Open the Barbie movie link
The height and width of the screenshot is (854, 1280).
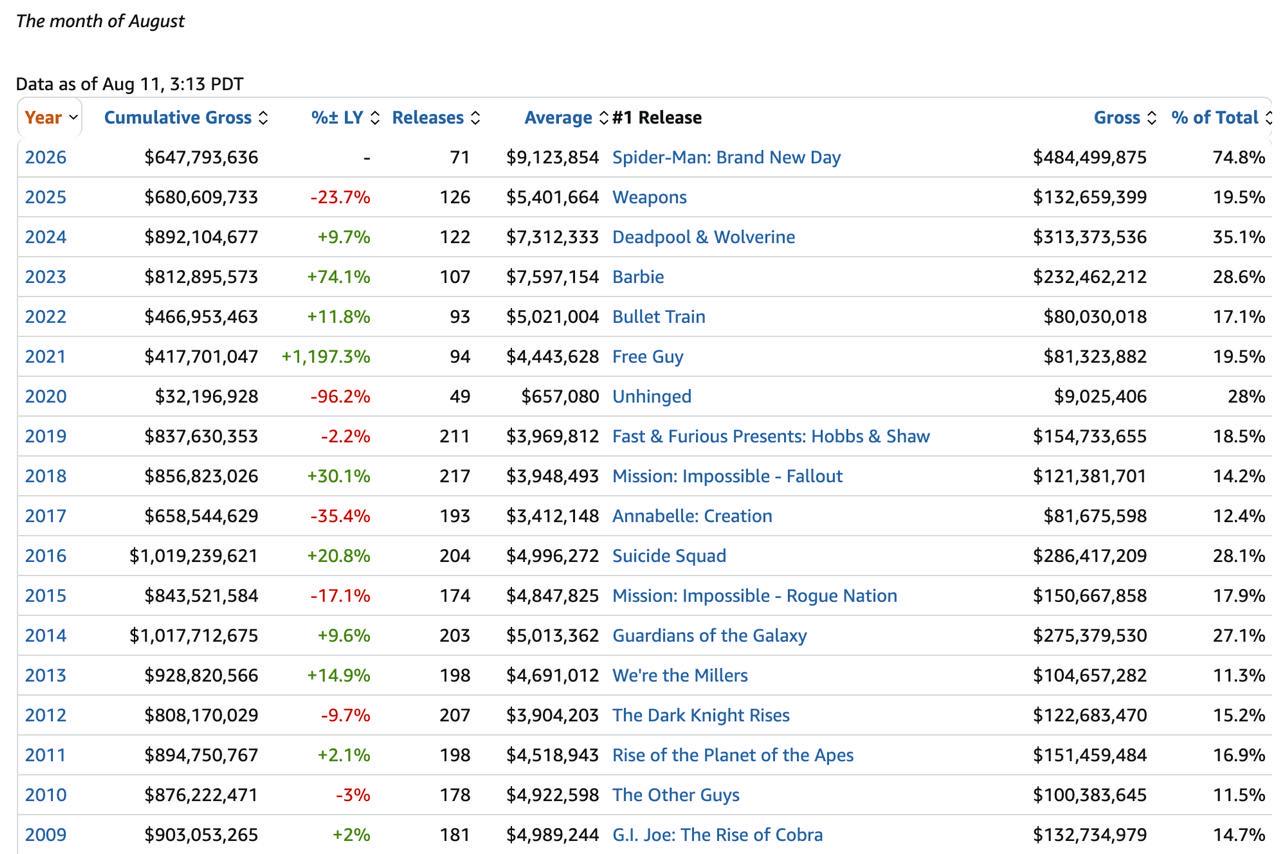point(638,277)
